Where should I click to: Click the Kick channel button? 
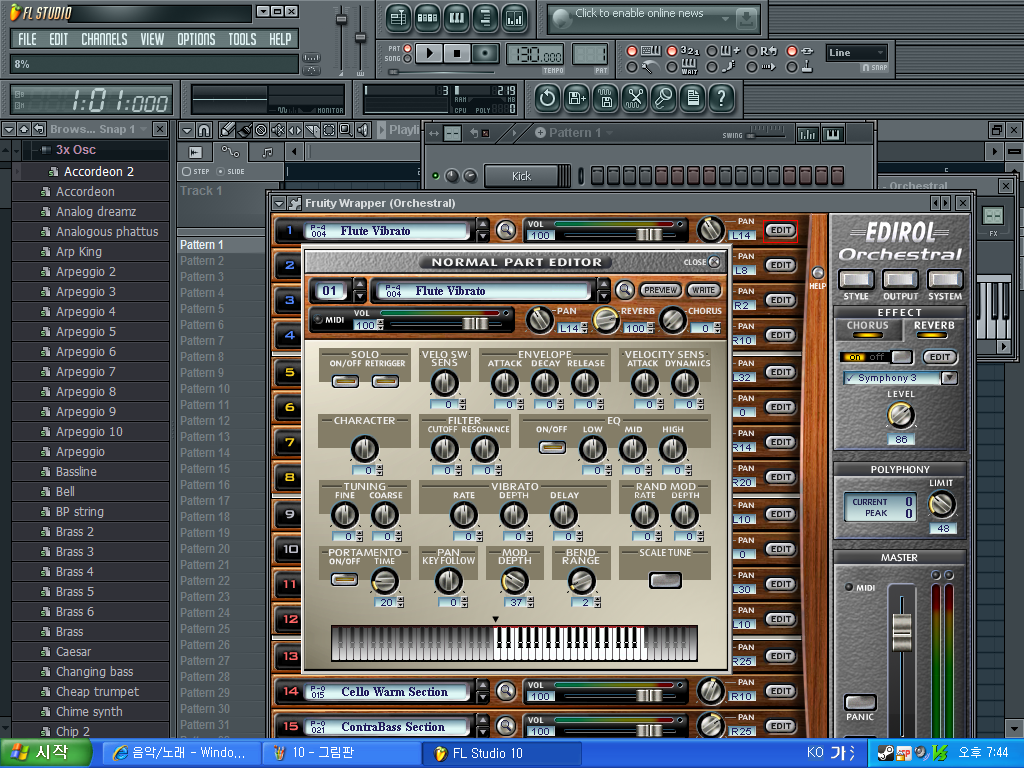(x=521, y=176)
